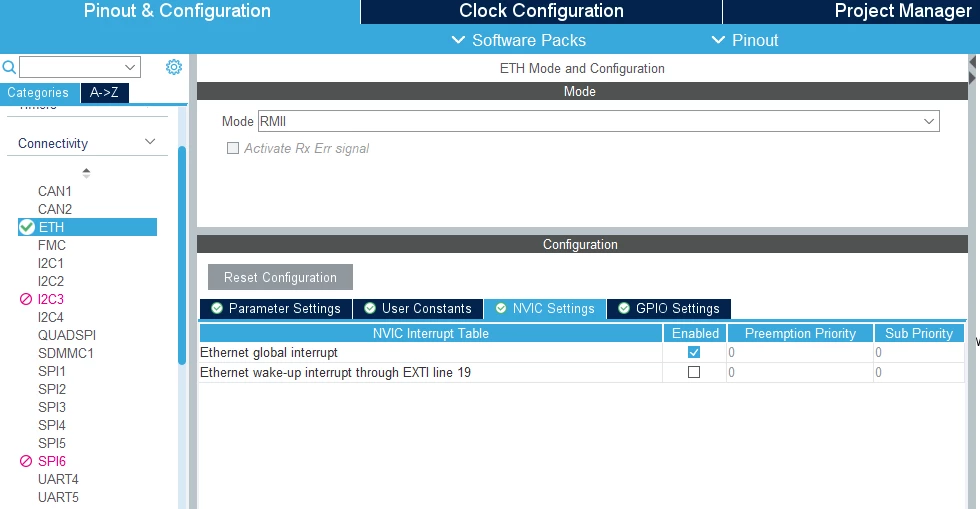Select I2C2 peripheral
Viewport: 980px width, 509px height.
(51, 281)
